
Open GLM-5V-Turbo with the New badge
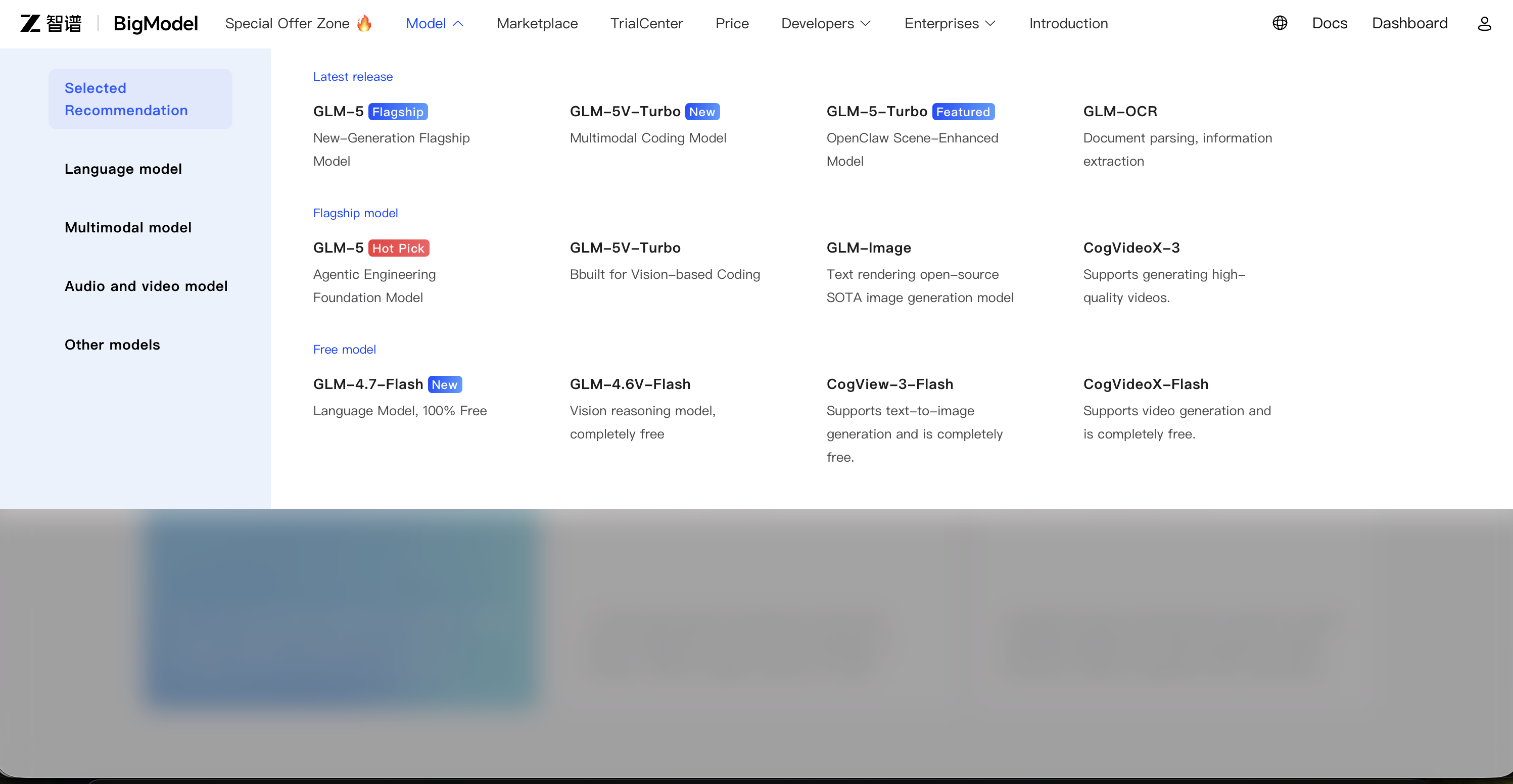coord(625,112)
